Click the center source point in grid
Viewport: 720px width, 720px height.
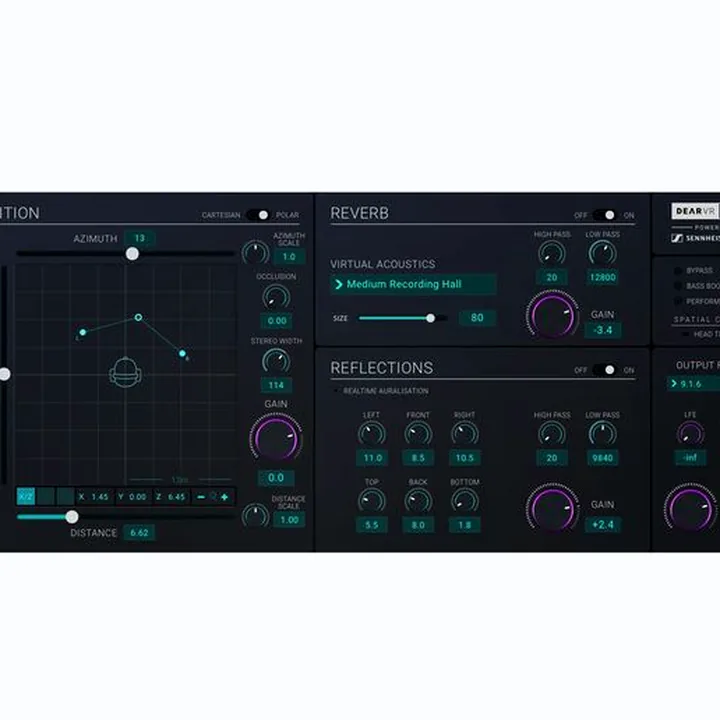tap(138, 317)
